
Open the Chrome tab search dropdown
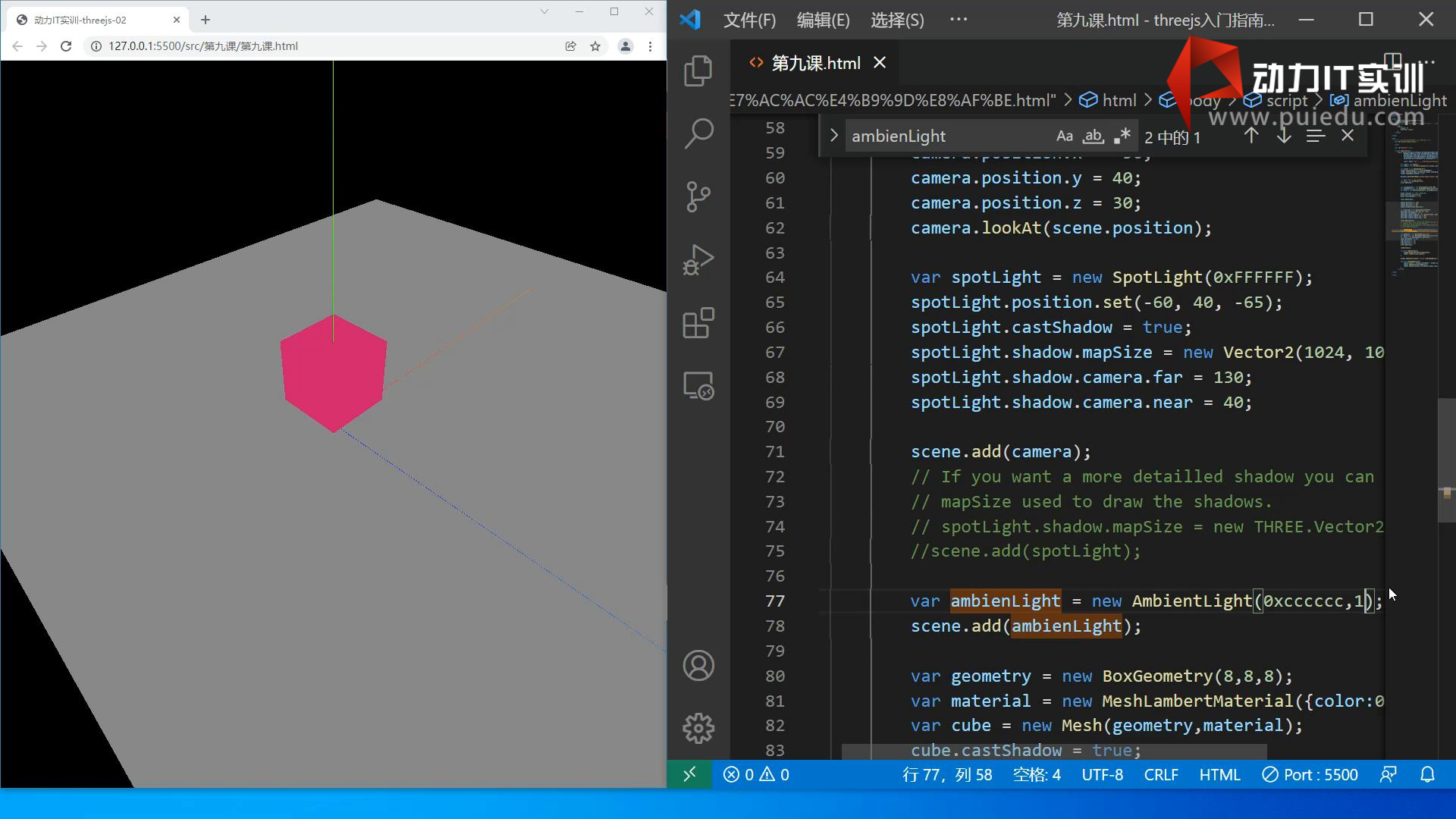544,11
